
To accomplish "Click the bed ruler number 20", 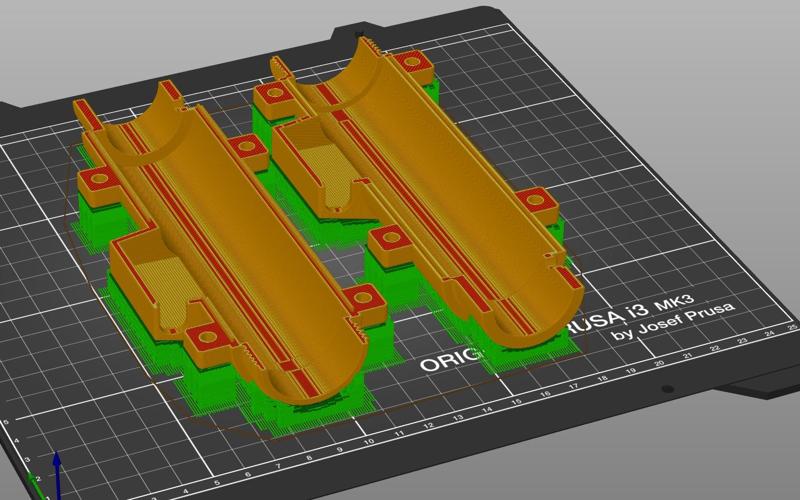I will (x=659, y=363).
